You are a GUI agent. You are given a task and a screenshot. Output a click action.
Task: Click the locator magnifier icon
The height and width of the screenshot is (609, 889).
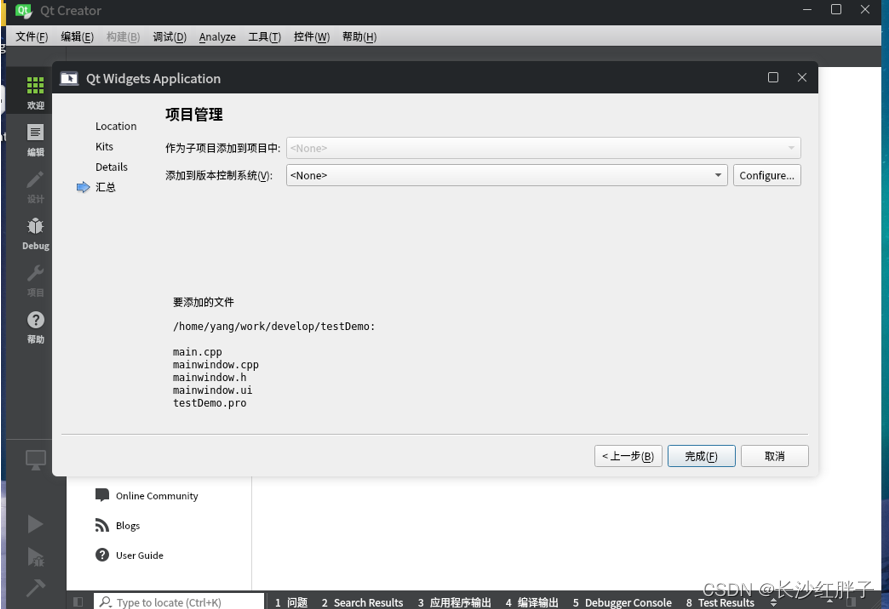point(105,601)
